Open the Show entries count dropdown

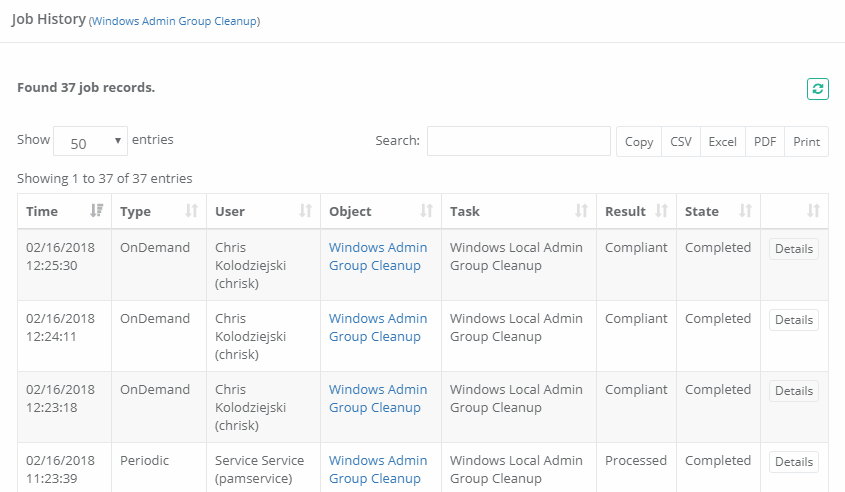[x=90, y=142]
